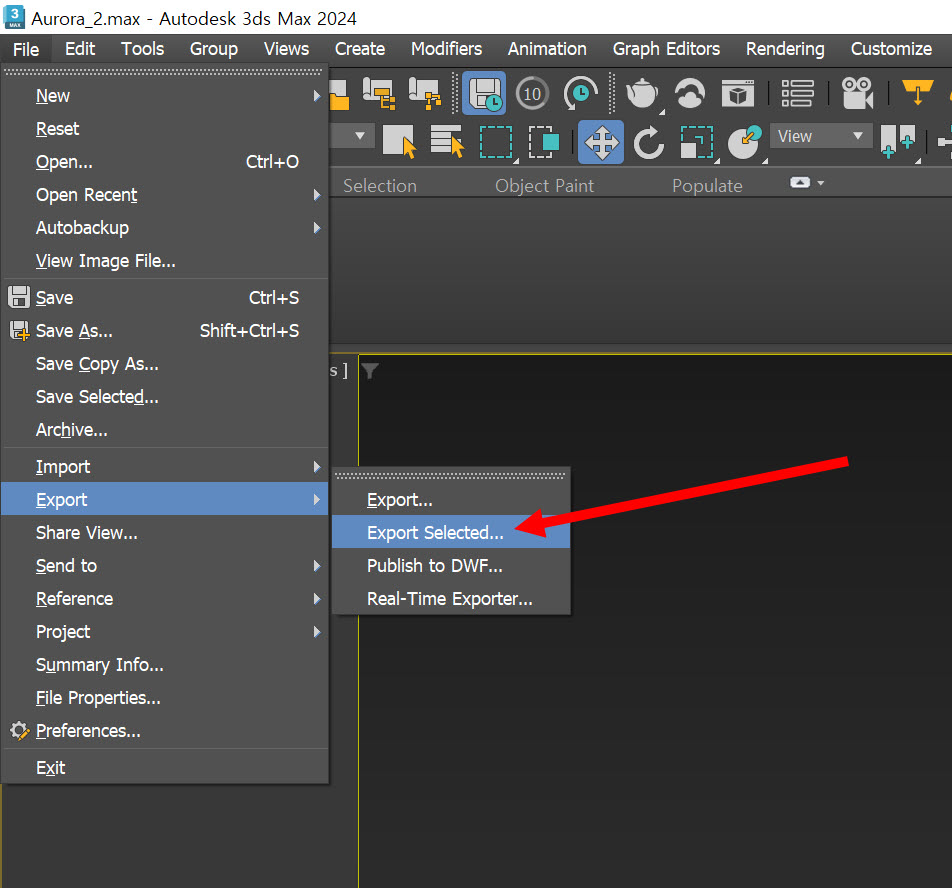Image resolution: width=952 pixels, height=888 pixels.
Task: Expand the Send to submenu
Action: 165,566
